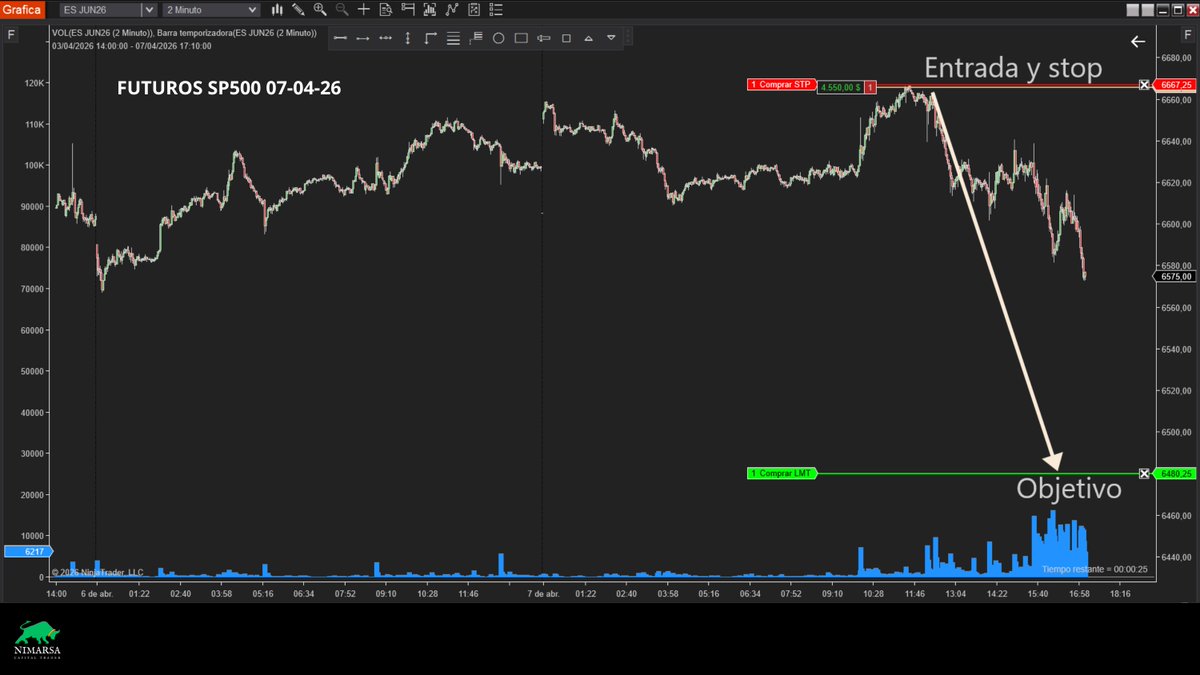Click the '© 2026 NinjaTrader, LLC' copyright text

pos(96,572)
